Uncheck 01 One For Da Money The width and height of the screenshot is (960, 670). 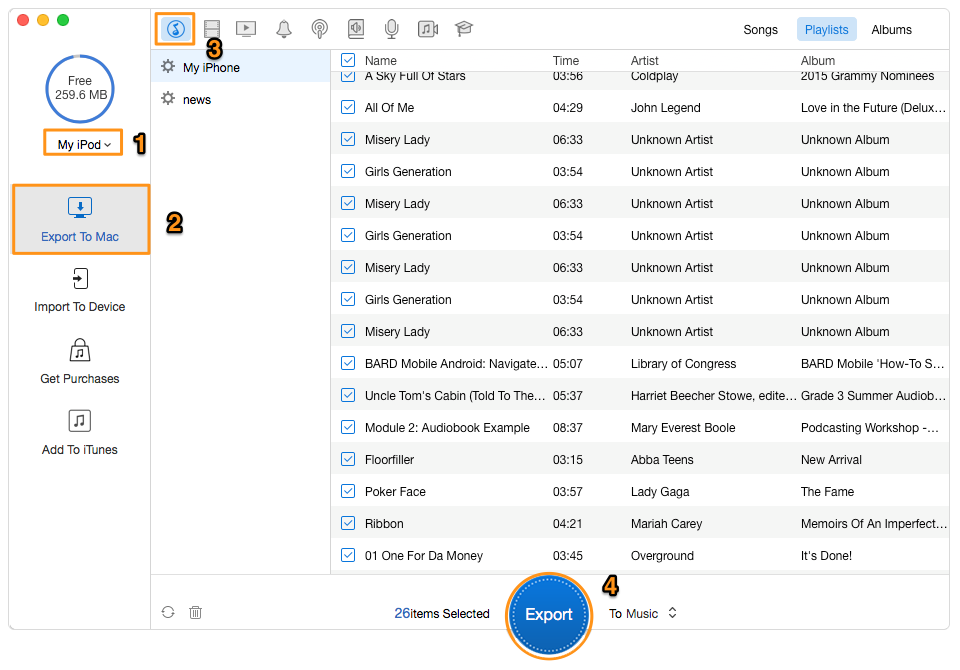348,555
